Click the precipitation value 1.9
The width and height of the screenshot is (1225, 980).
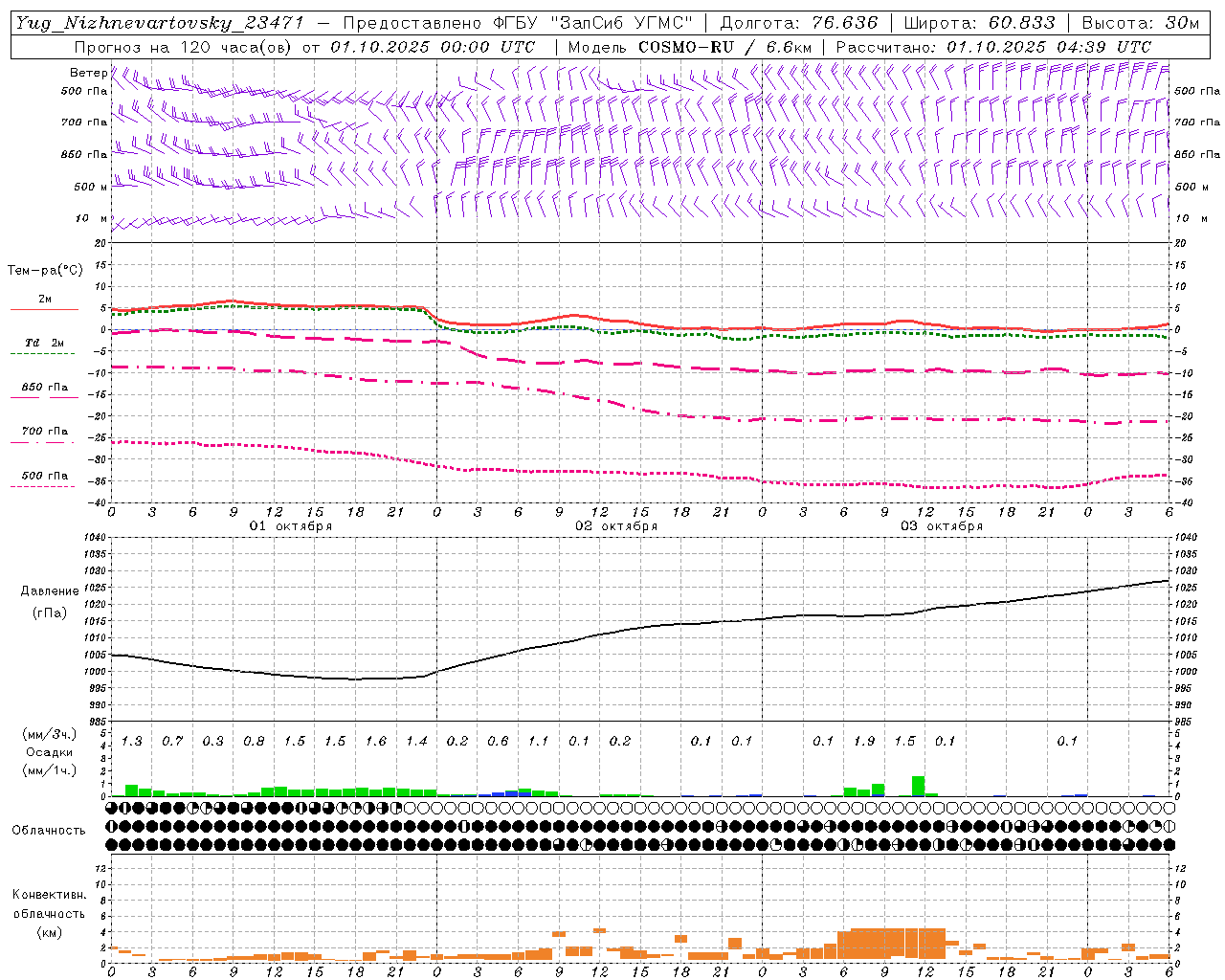coord(864,741)
